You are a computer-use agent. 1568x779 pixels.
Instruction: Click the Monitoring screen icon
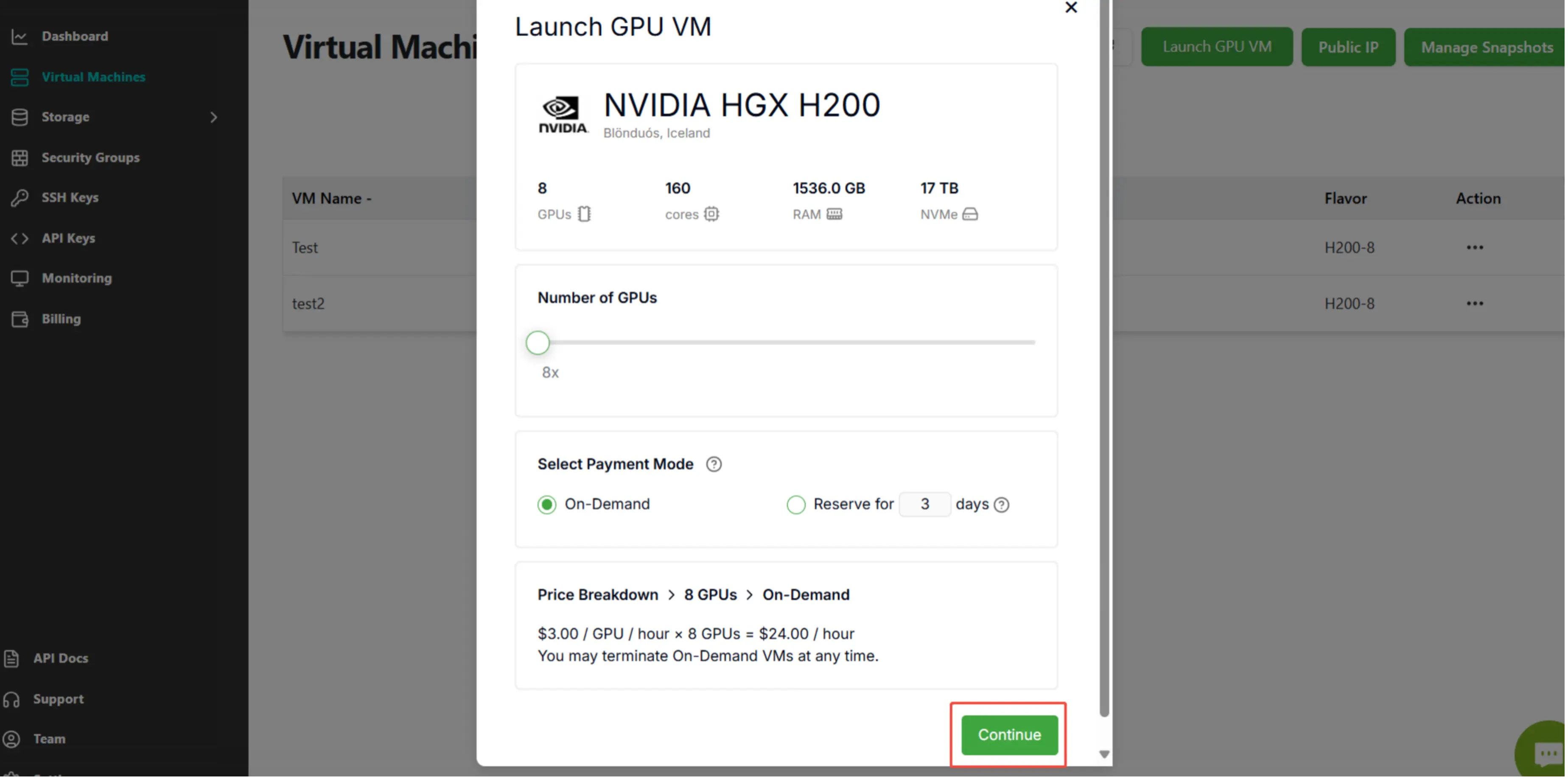[20, 279]
